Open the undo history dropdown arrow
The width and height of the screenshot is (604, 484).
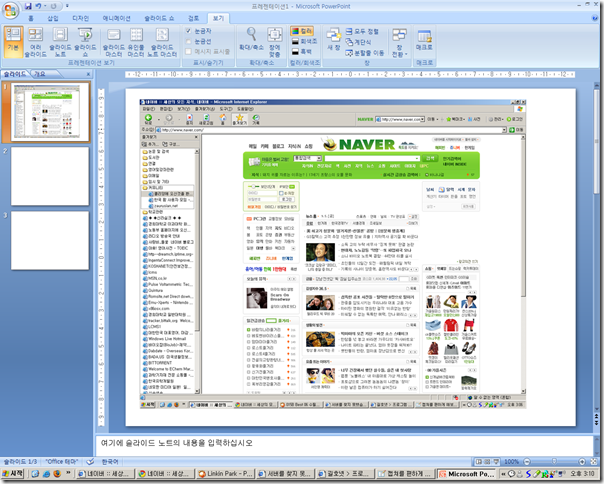pos(45,6)
